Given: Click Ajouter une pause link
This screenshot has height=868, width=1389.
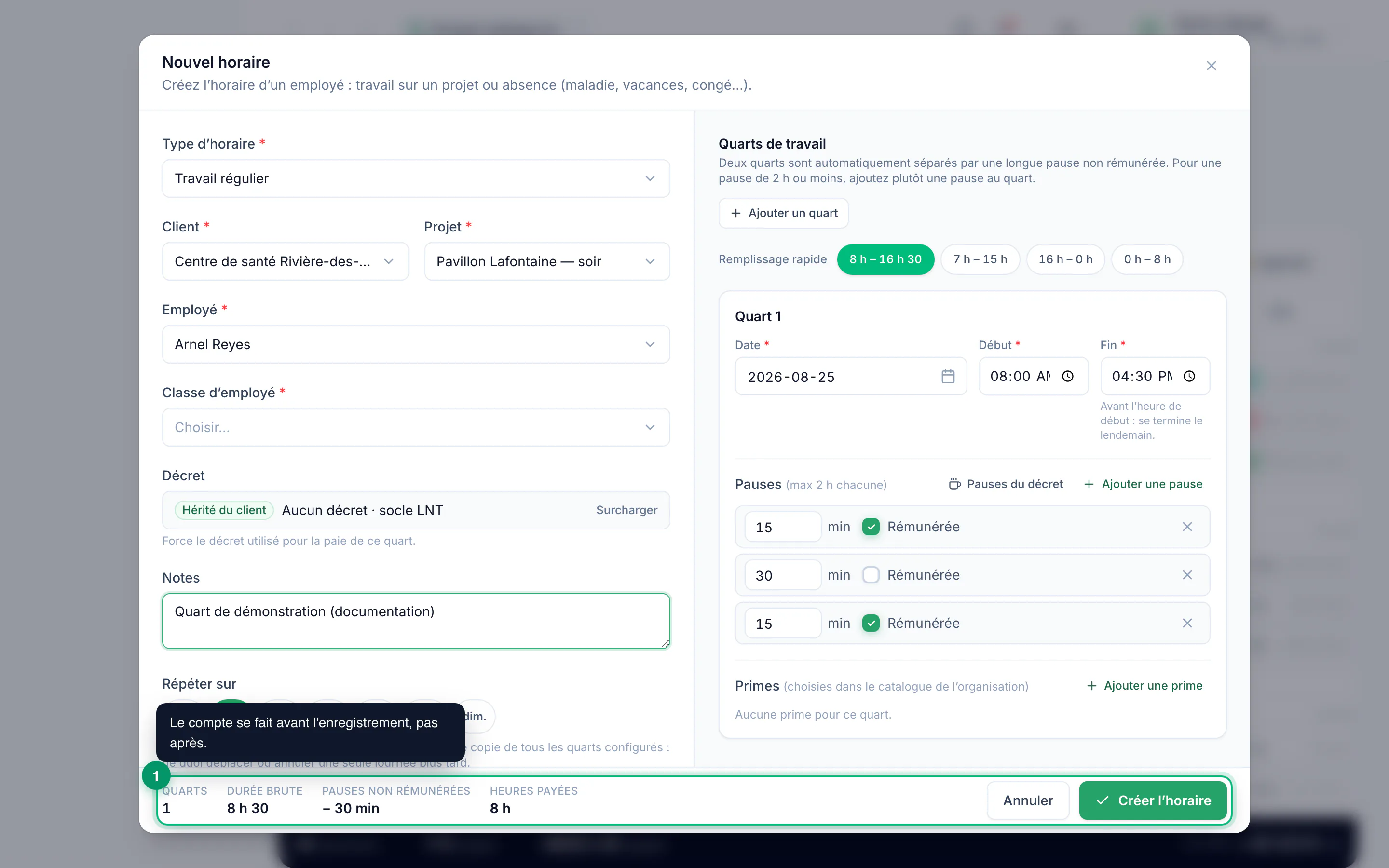Looking at the screenshot, I should (1143, 484).
